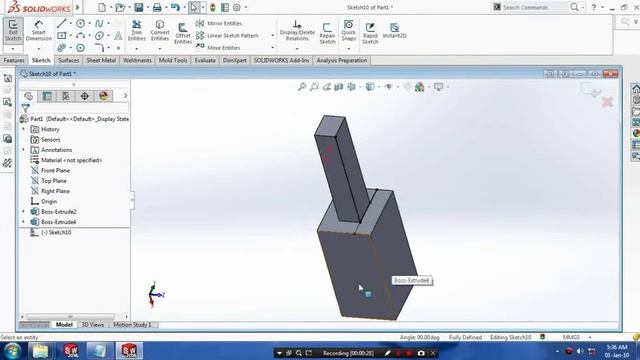The width and height of the screenshot is (640, 360).
Task: Click the Offset Entities tool
Action: [182, 33]
